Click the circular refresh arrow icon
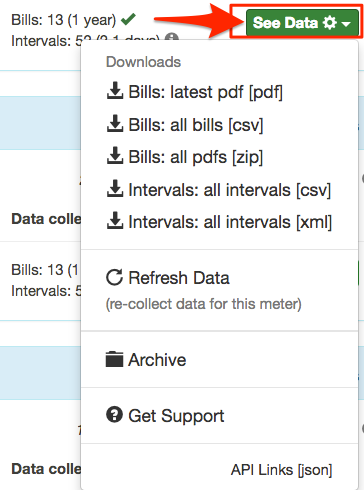 (114, 277)
